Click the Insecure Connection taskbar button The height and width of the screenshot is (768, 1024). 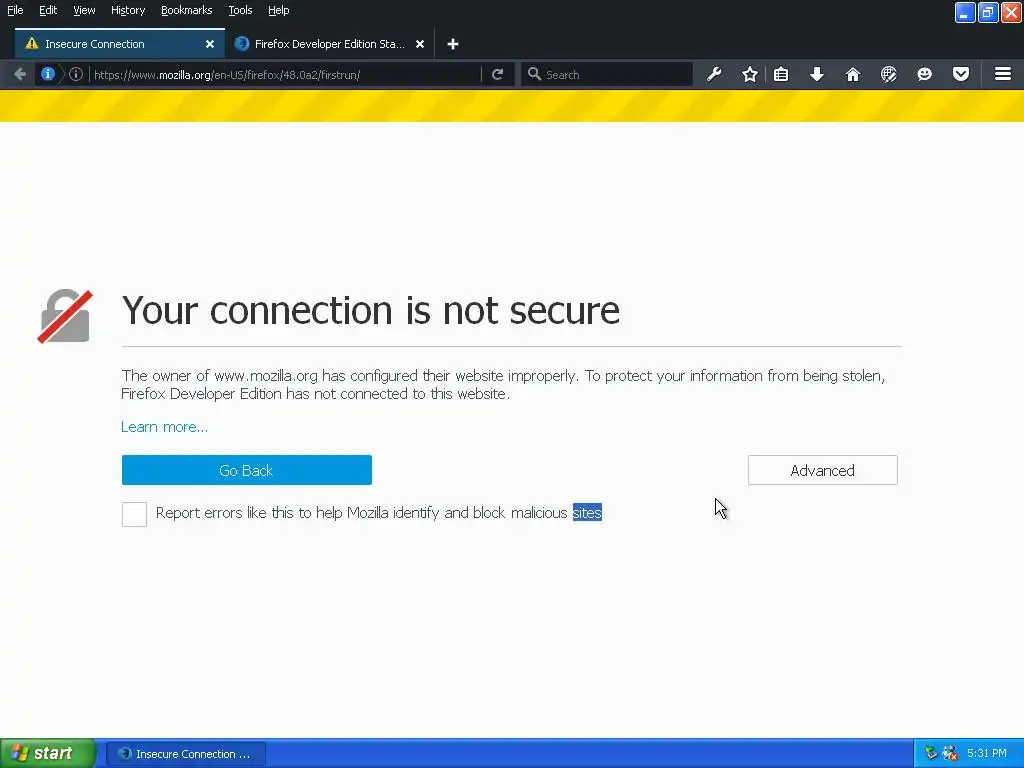click(x=186, y=754)
